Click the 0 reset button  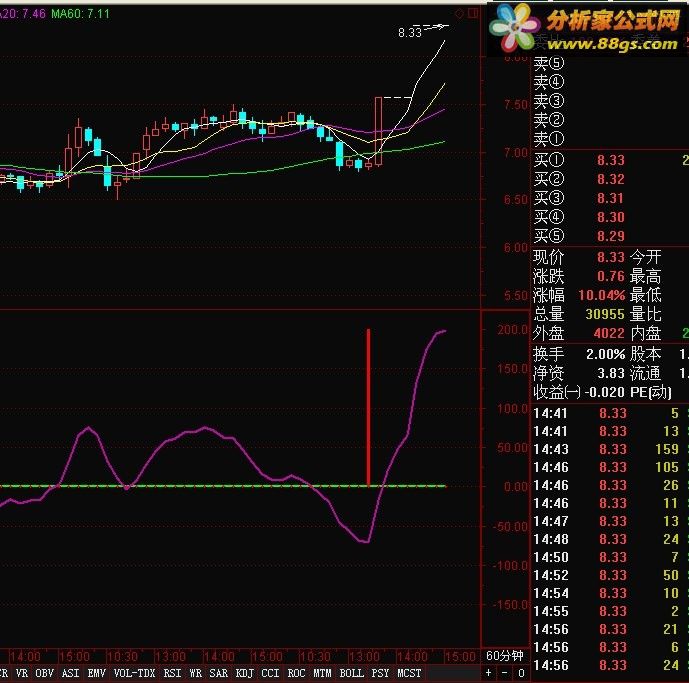(x=521, y=672)
